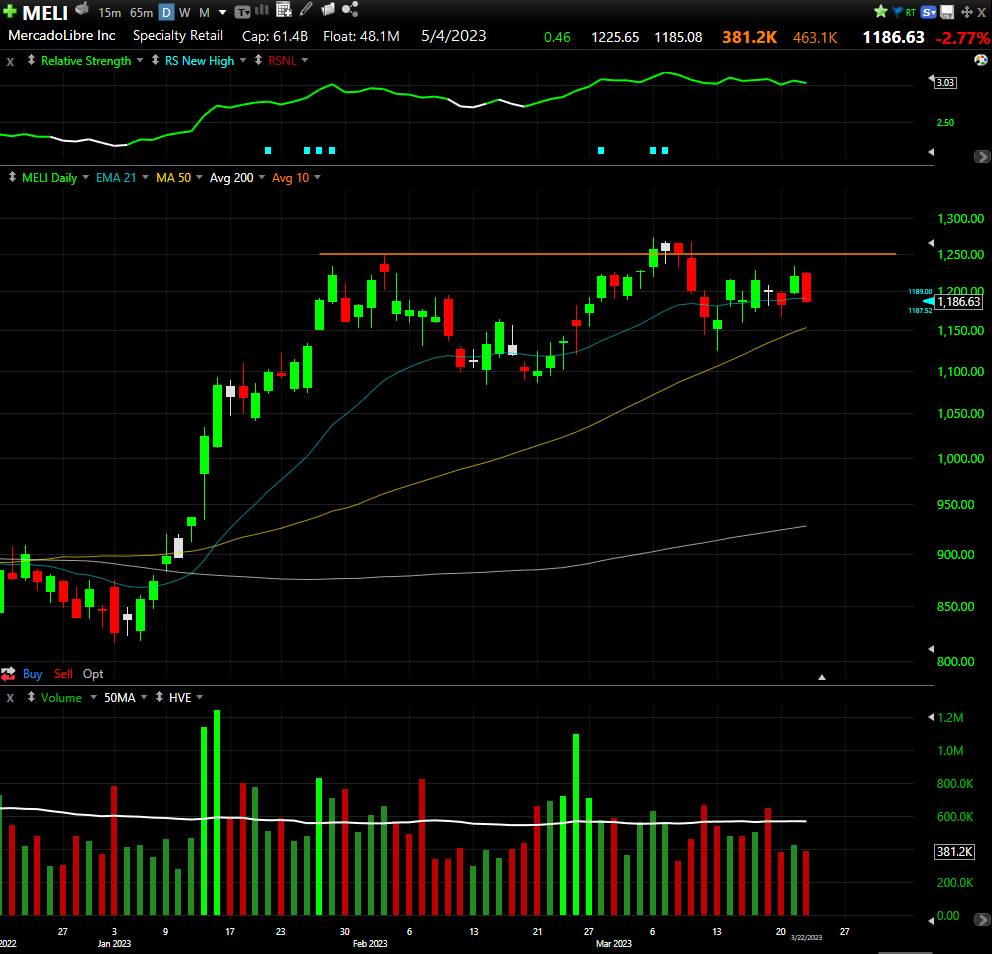Click the floppy disk save icon

click(947, 12)
